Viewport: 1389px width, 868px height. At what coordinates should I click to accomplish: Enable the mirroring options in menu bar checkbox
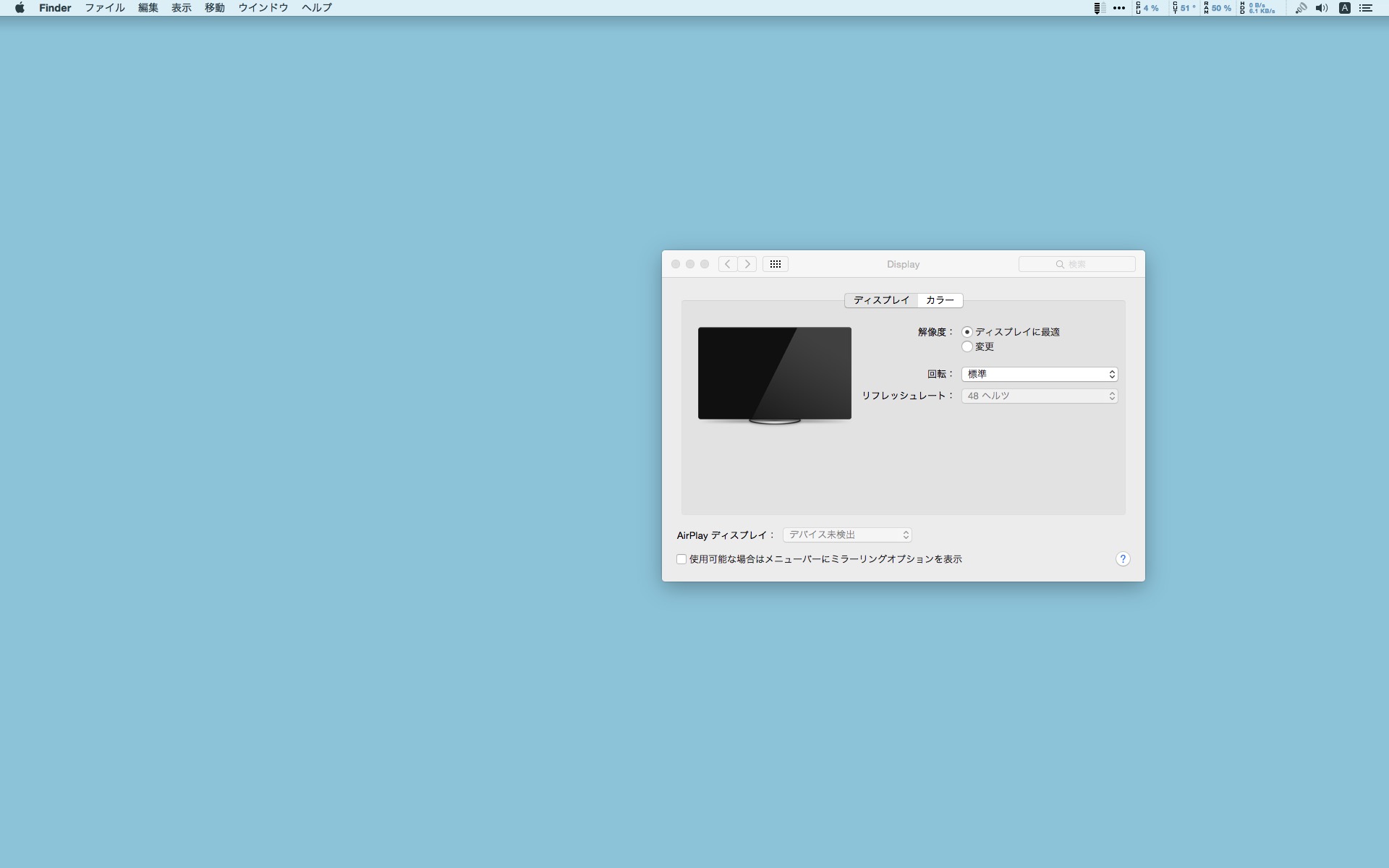[x=681, y=559]
